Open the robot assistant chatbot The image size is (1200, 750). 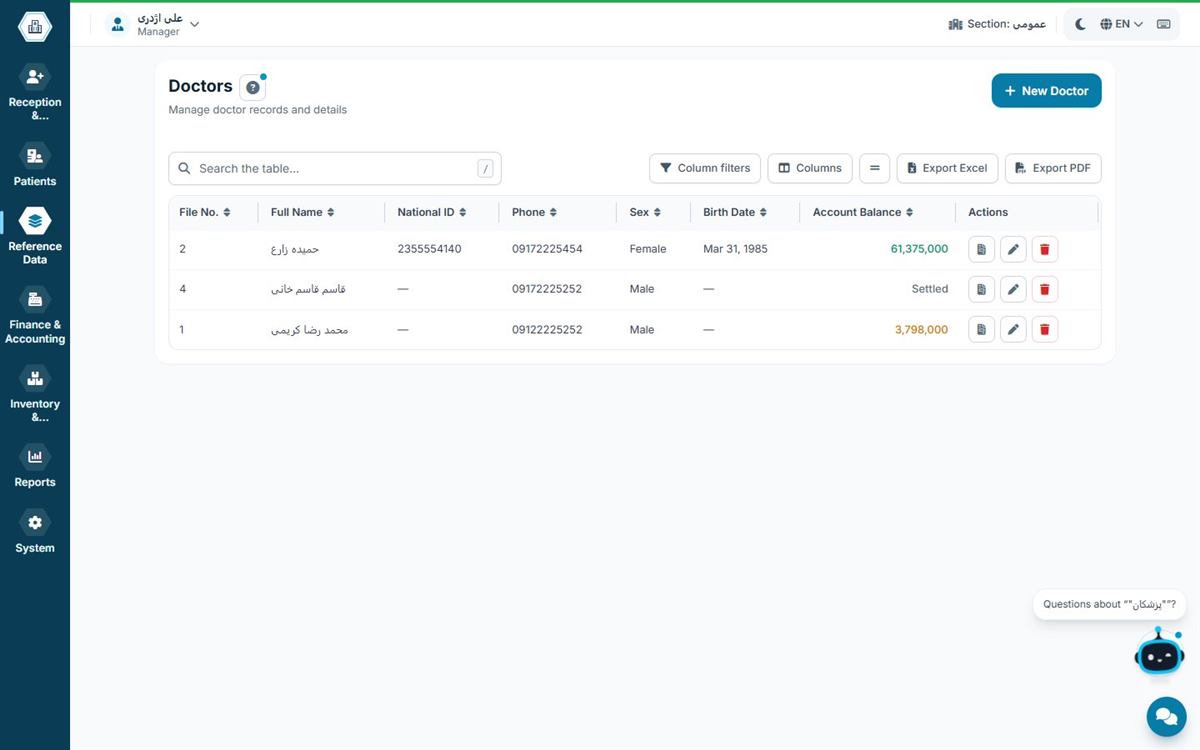[1159, 652]
